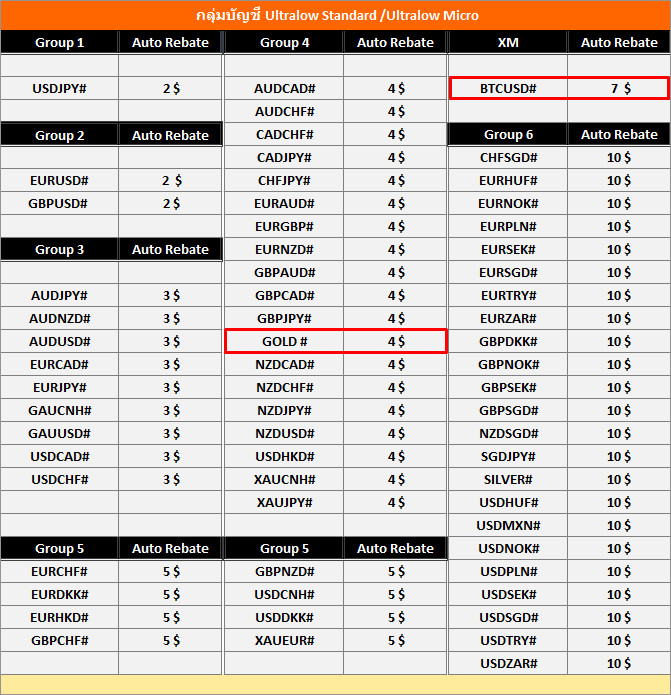The image size is (671, 695).
Task: Click the GAUUSD# symbol cell
Action: click(x=60, y=433)
